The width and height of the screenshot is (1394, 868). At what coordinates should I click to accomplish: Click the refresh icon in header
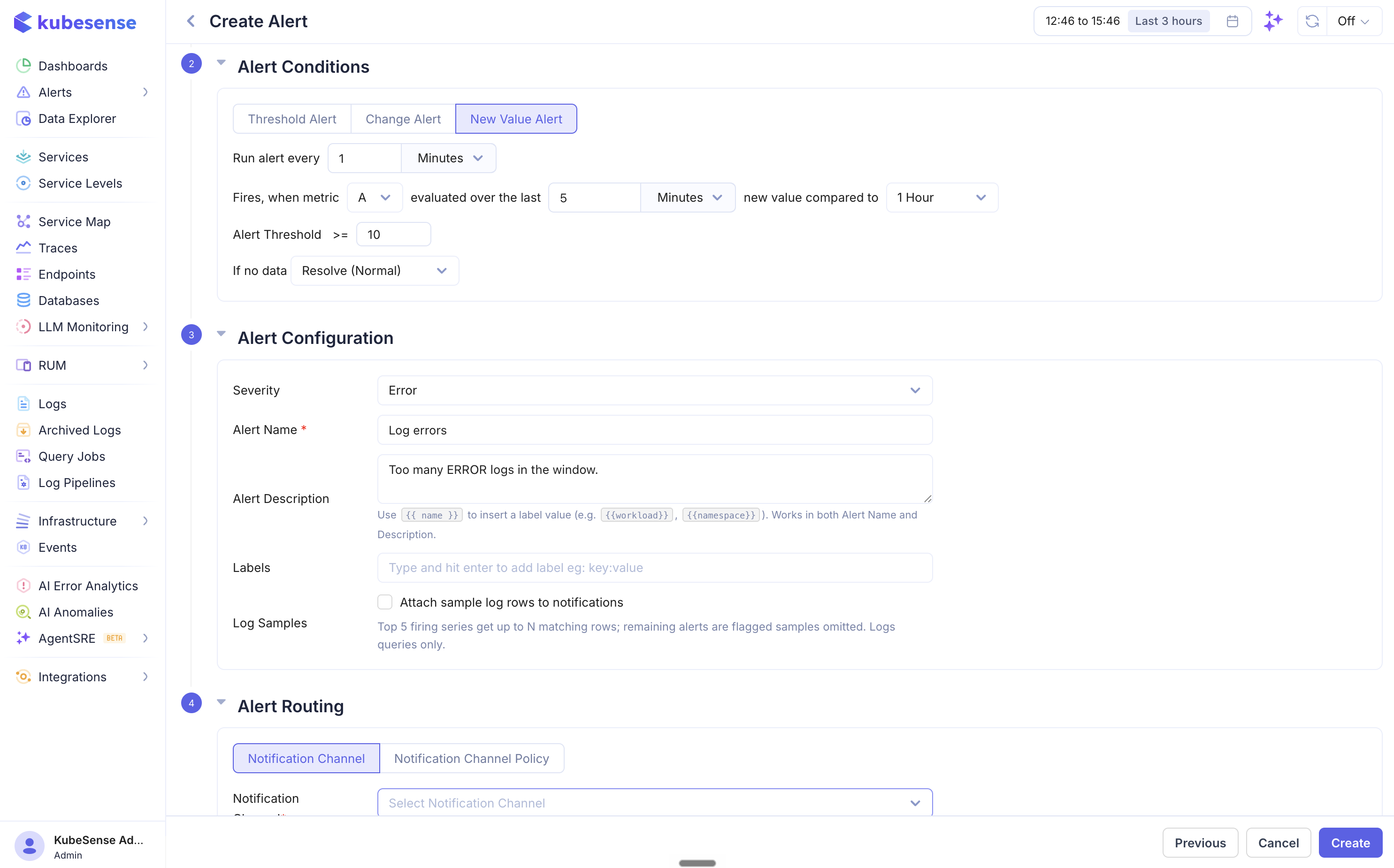[1312, 21]
